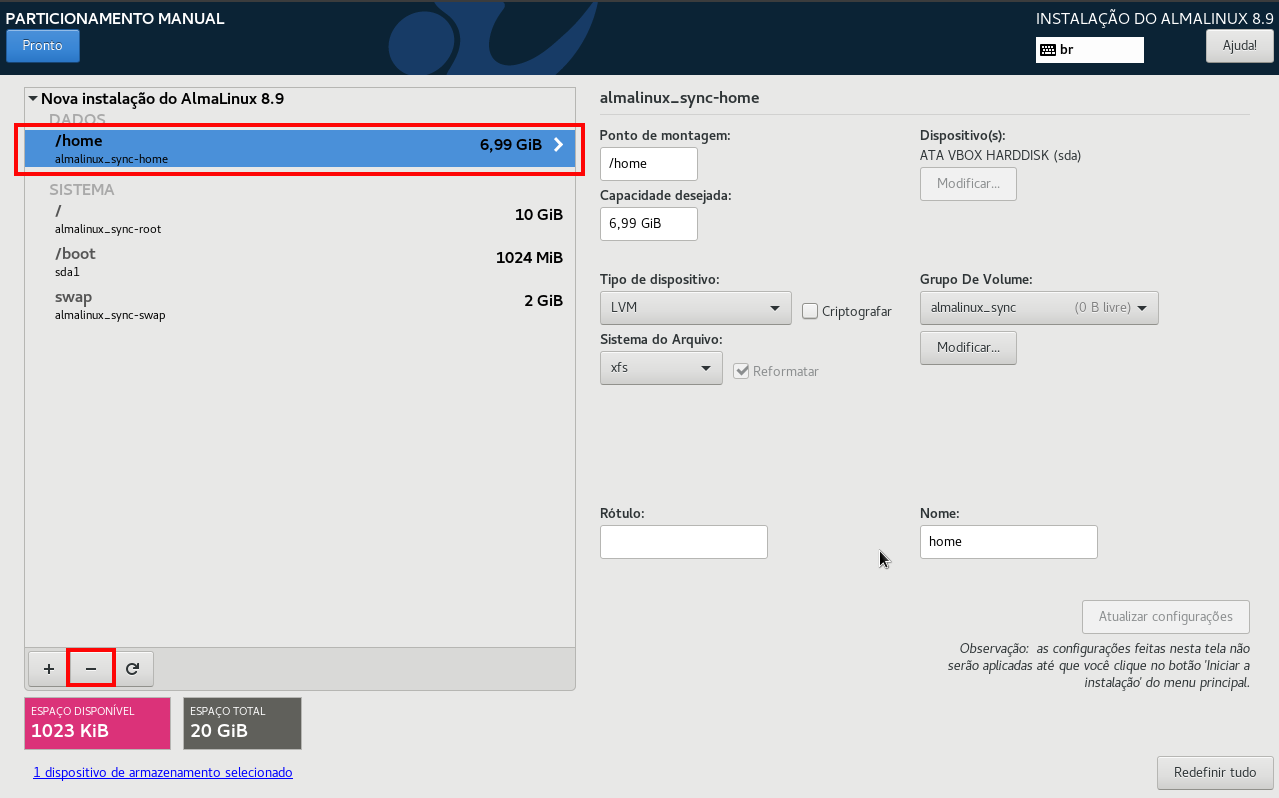Click Modificar under Grupo De Volume
The width and height of the screenshot is (1279, 798).
[x=968, y=348]
